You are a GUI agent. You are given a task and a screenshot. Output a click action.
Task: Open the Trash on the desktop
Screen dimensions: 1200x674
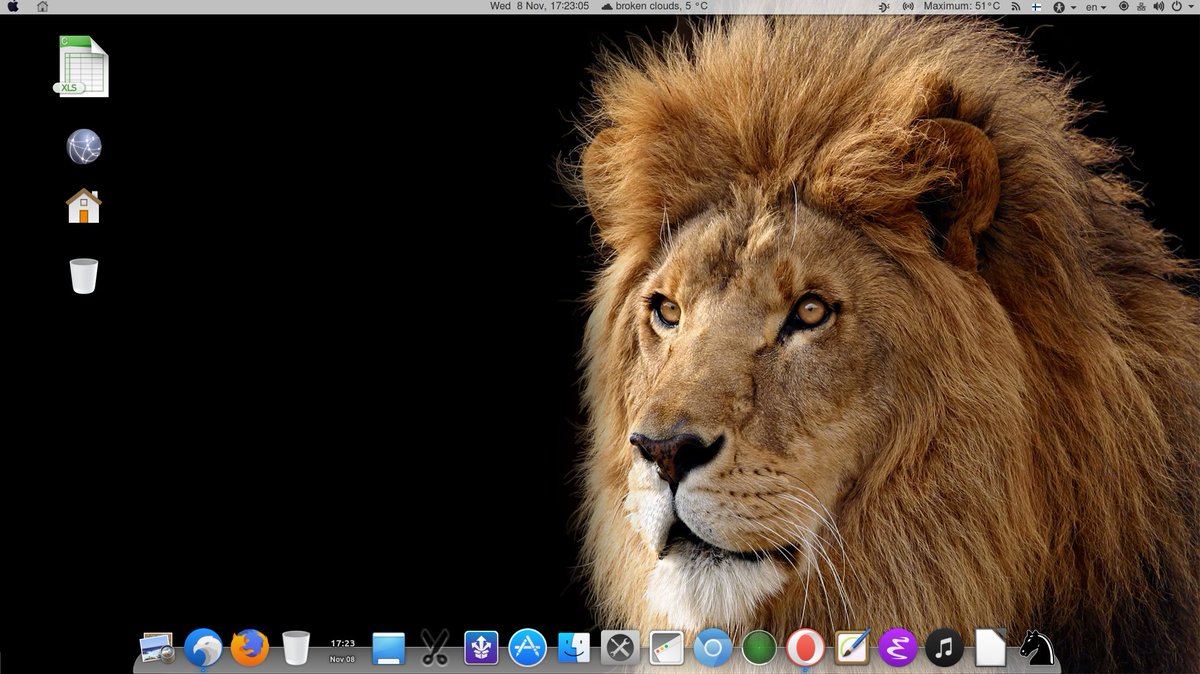pos(84,275)
